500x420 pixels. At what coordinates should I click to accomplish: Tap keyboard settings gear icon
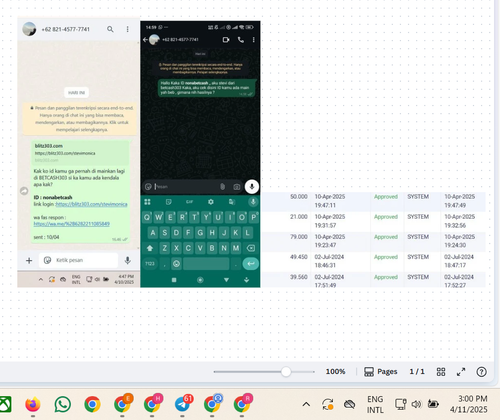(211, 202)
